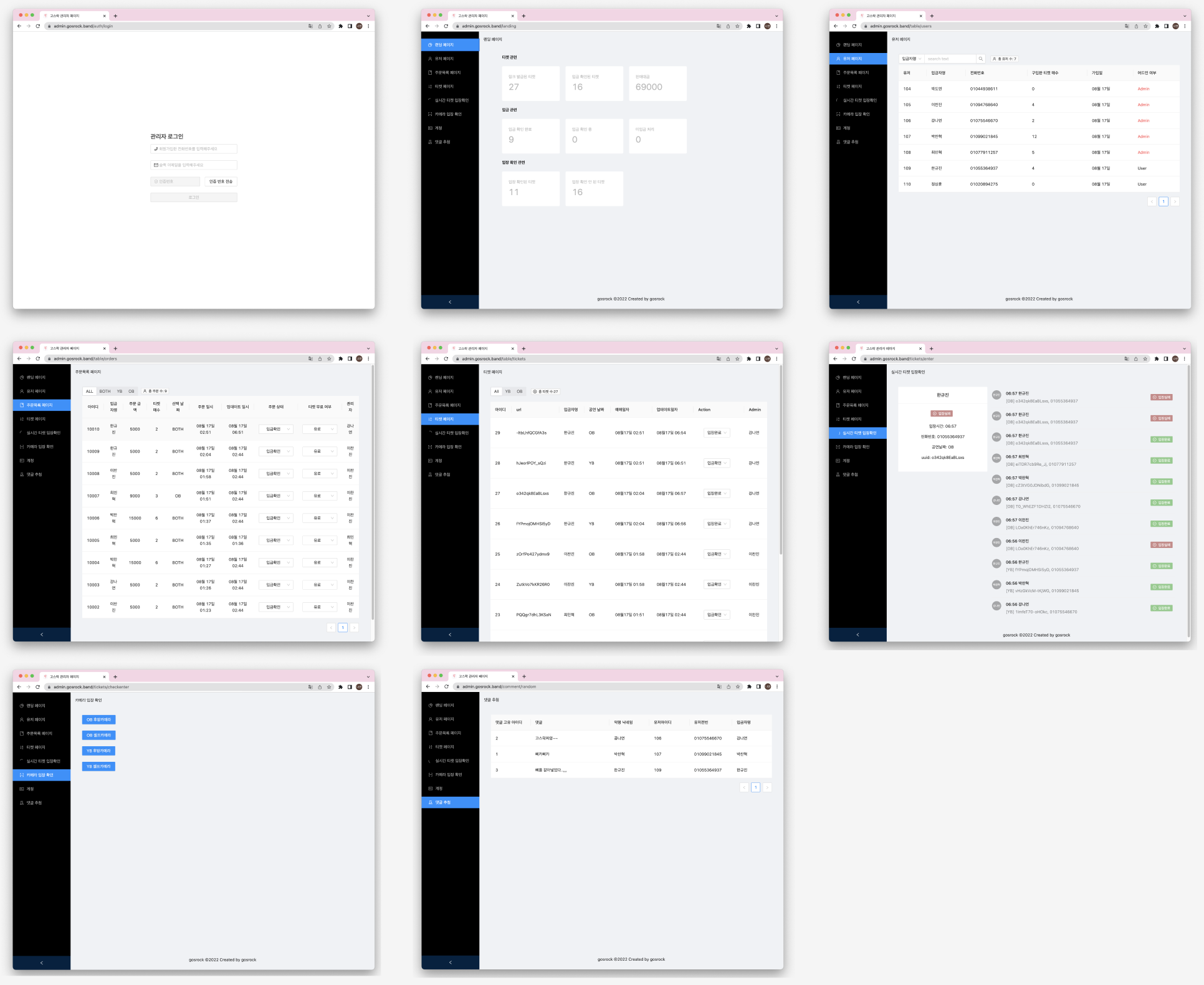Click YB 후방카메라 button in checkenter window

[x=98, y=751]
